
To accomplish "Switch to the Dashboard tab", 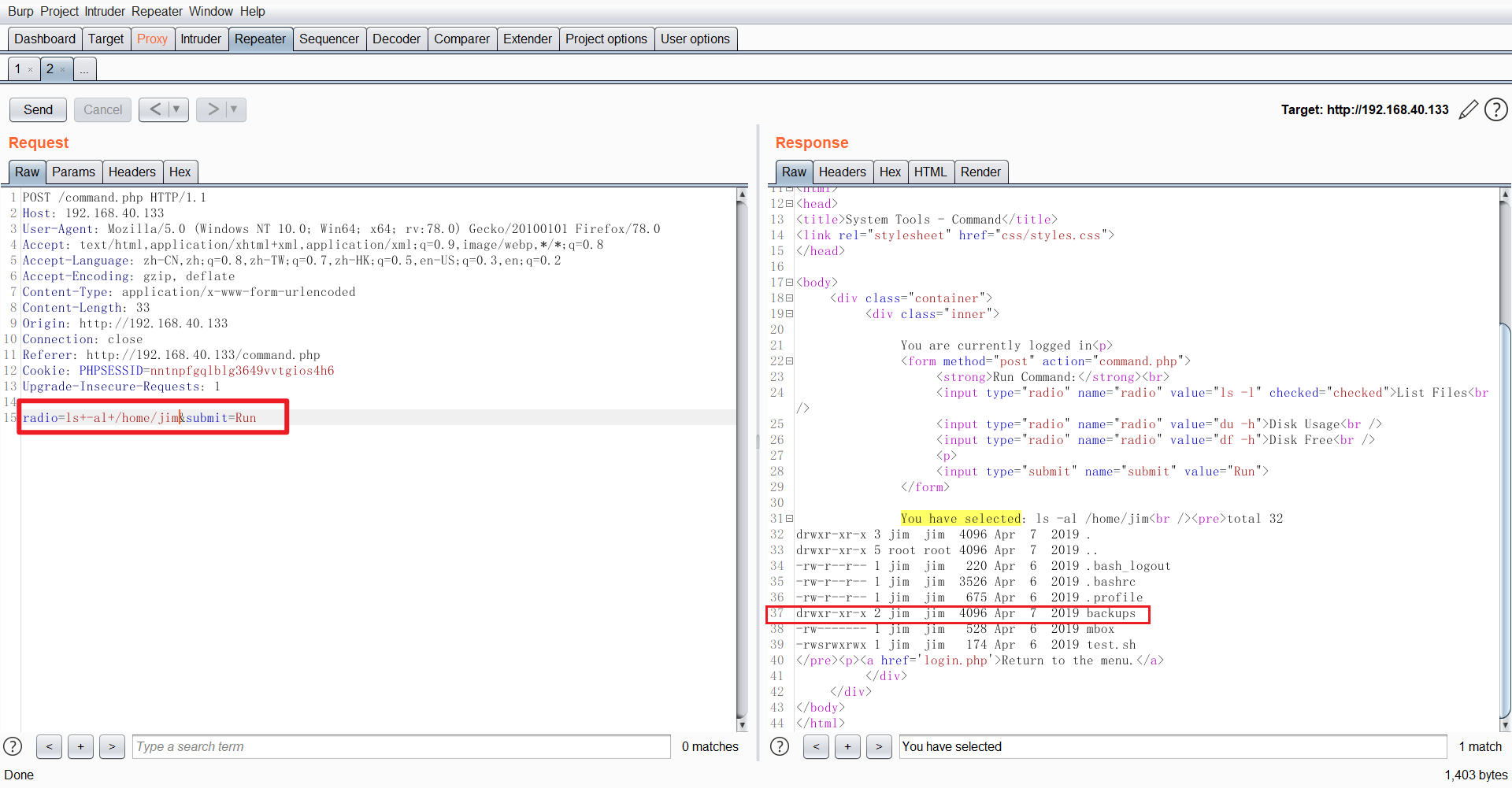I will (x=45, y=39).
